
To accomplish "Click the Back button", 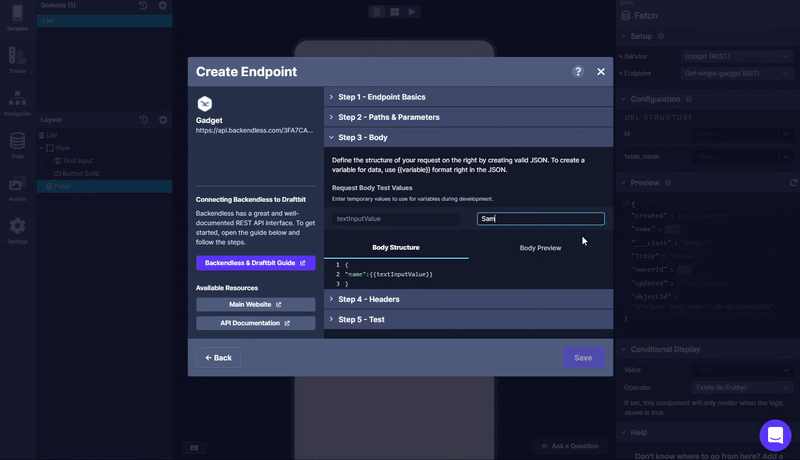I will pyautogui.click(x=218, y=357).
